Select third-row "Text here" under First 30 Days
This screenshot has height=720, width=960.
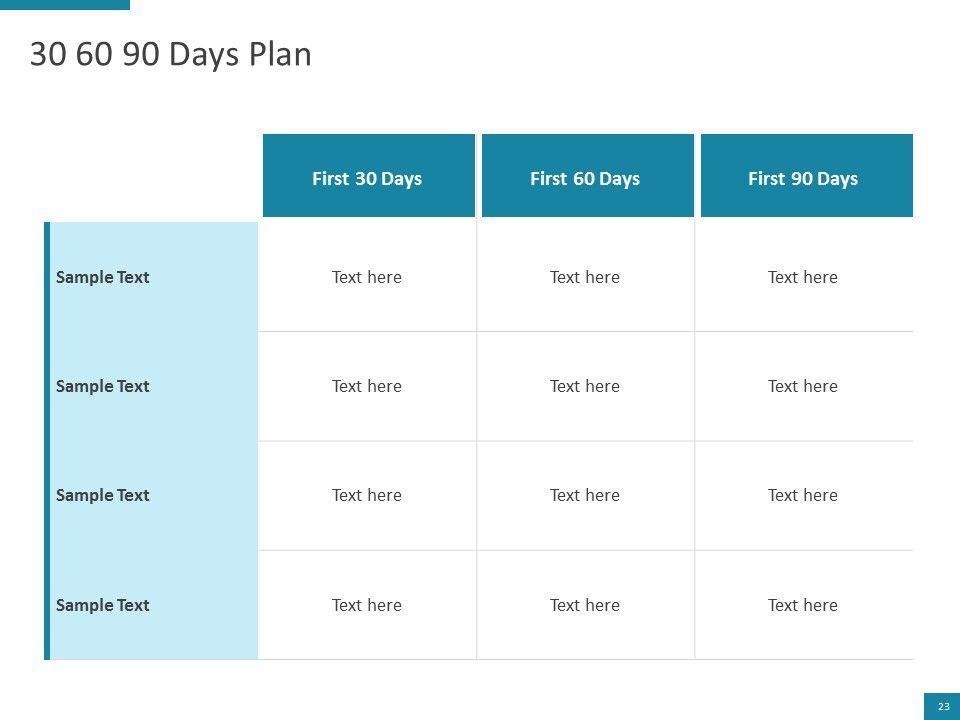coord(367,495)
